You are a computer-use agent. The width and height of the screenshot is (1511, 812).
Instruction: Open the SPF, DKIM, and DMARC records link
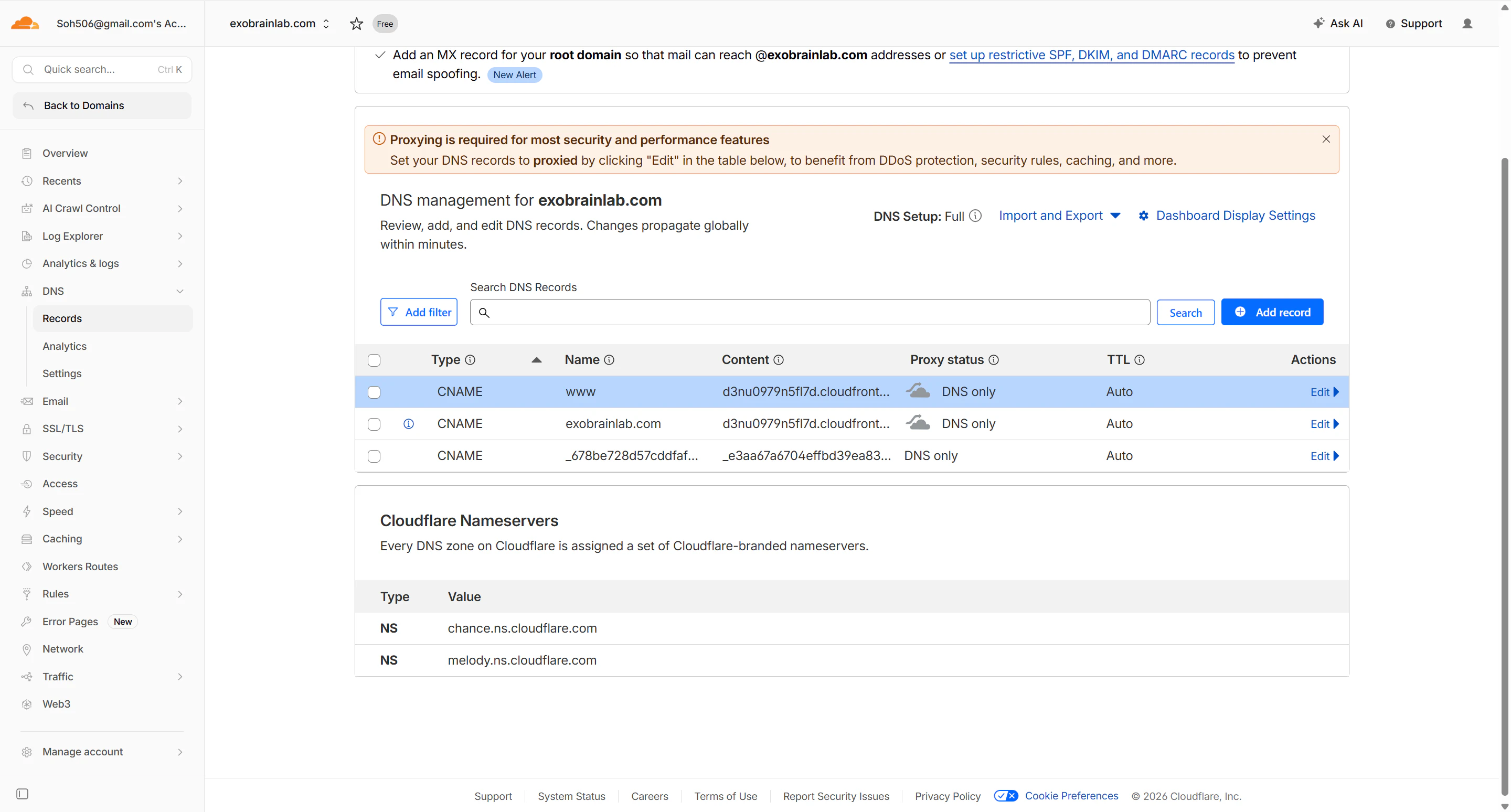pos(1092,55)
